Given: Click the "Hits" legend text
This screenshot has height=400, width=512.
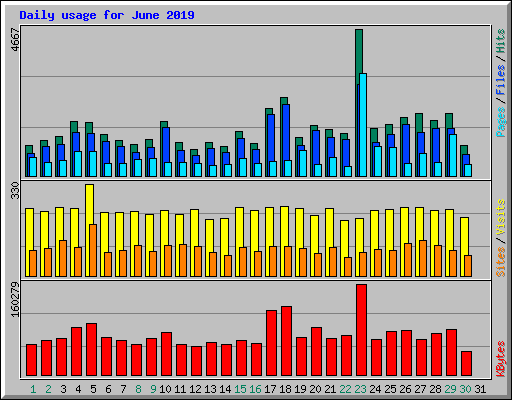Looking at the screenshot, I should click(501, 41).
